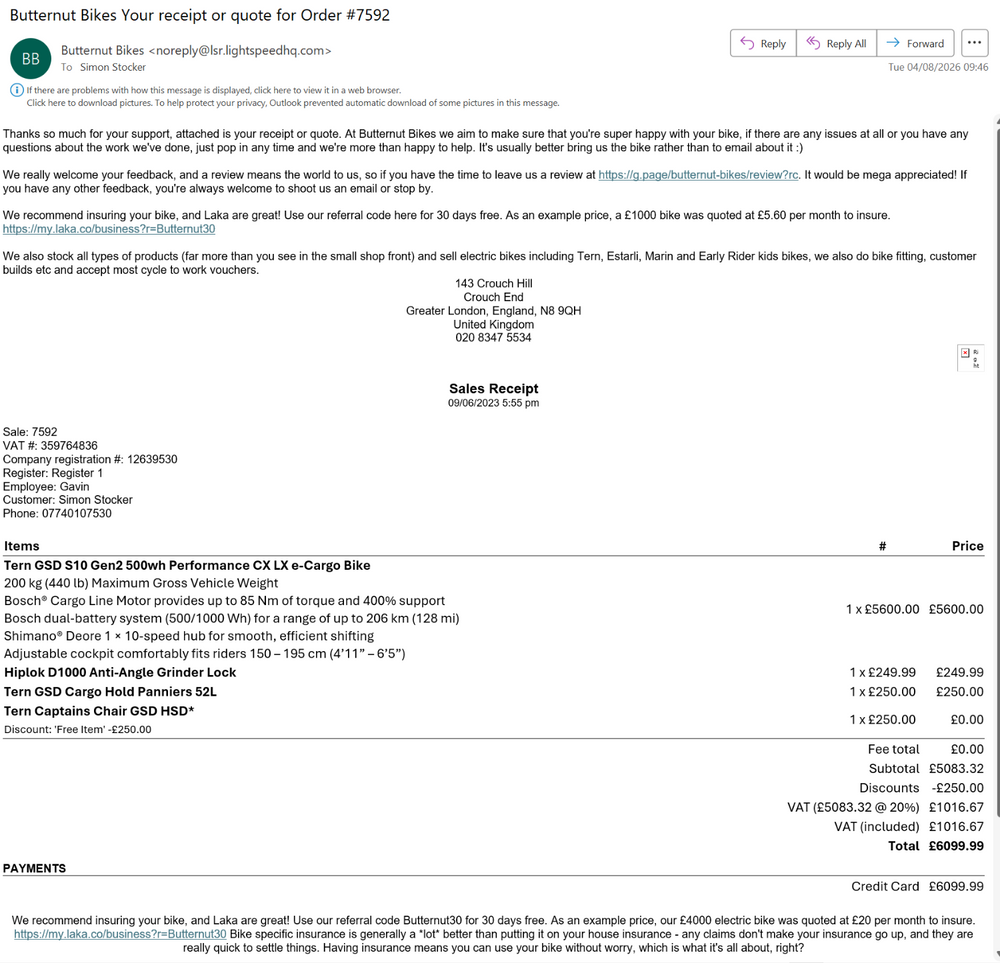Viewport: 1000px width, 963px height.
Task: Forward this email
Action: click(x=915, y=43)
